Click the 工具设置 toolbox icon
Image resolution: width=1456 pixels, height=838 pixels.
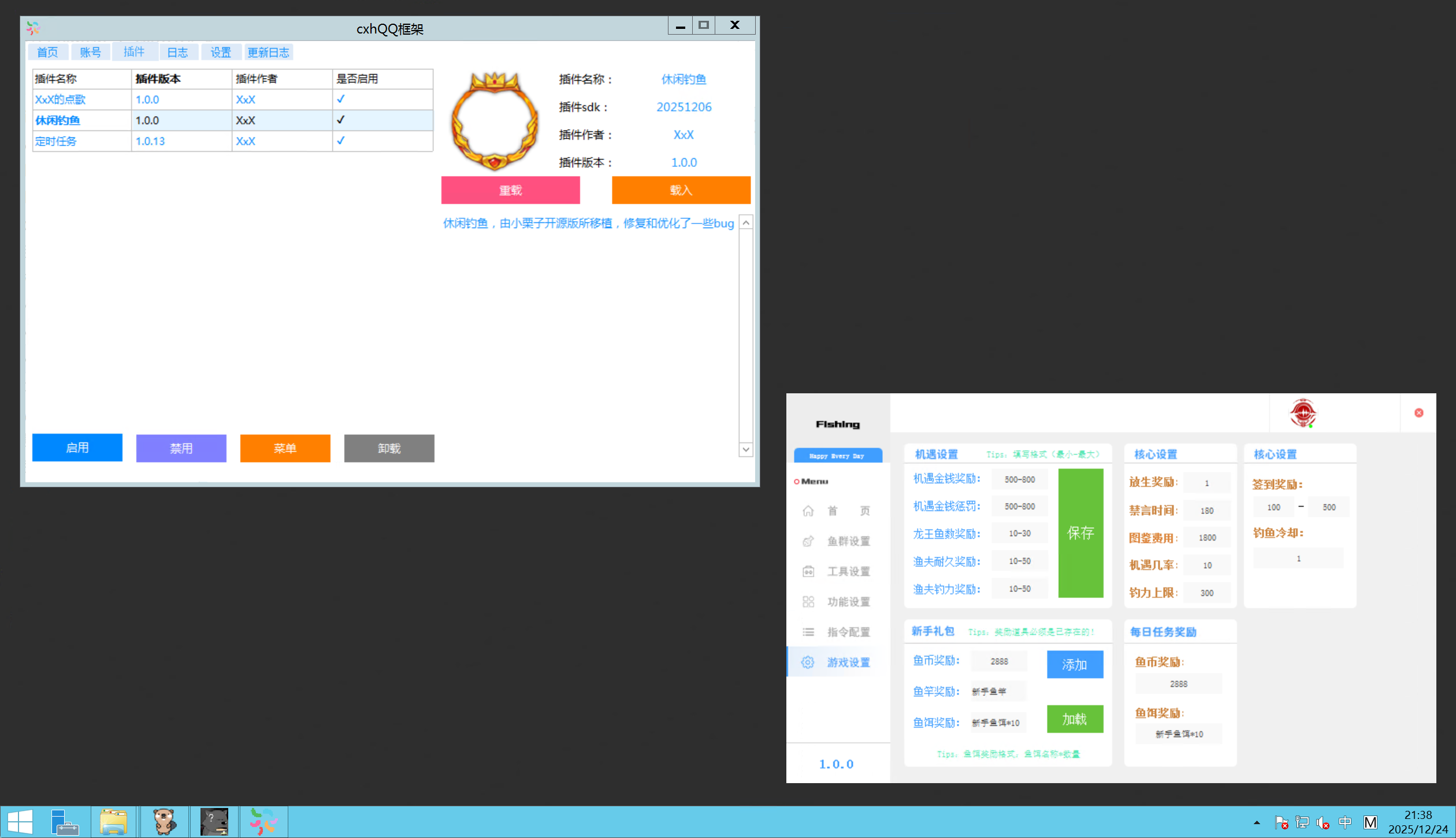click(808, 572)
